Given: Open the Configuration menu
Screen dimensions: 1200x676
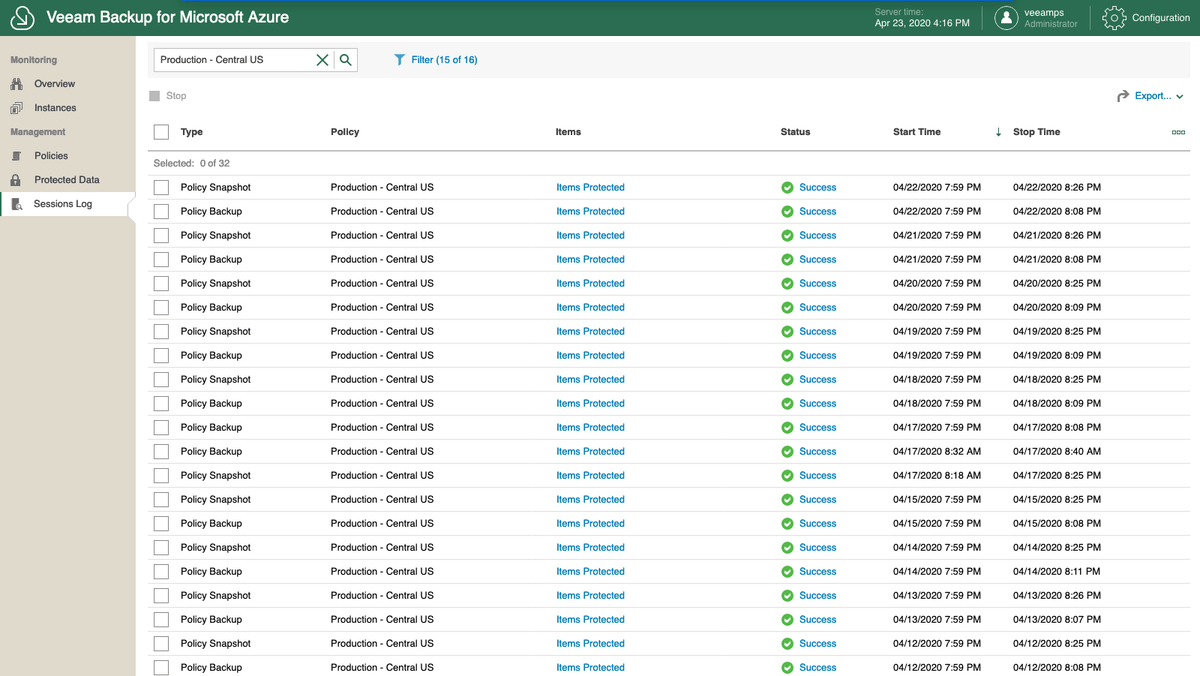Looking at the screenshot, I should click(x=1161, y=18).
